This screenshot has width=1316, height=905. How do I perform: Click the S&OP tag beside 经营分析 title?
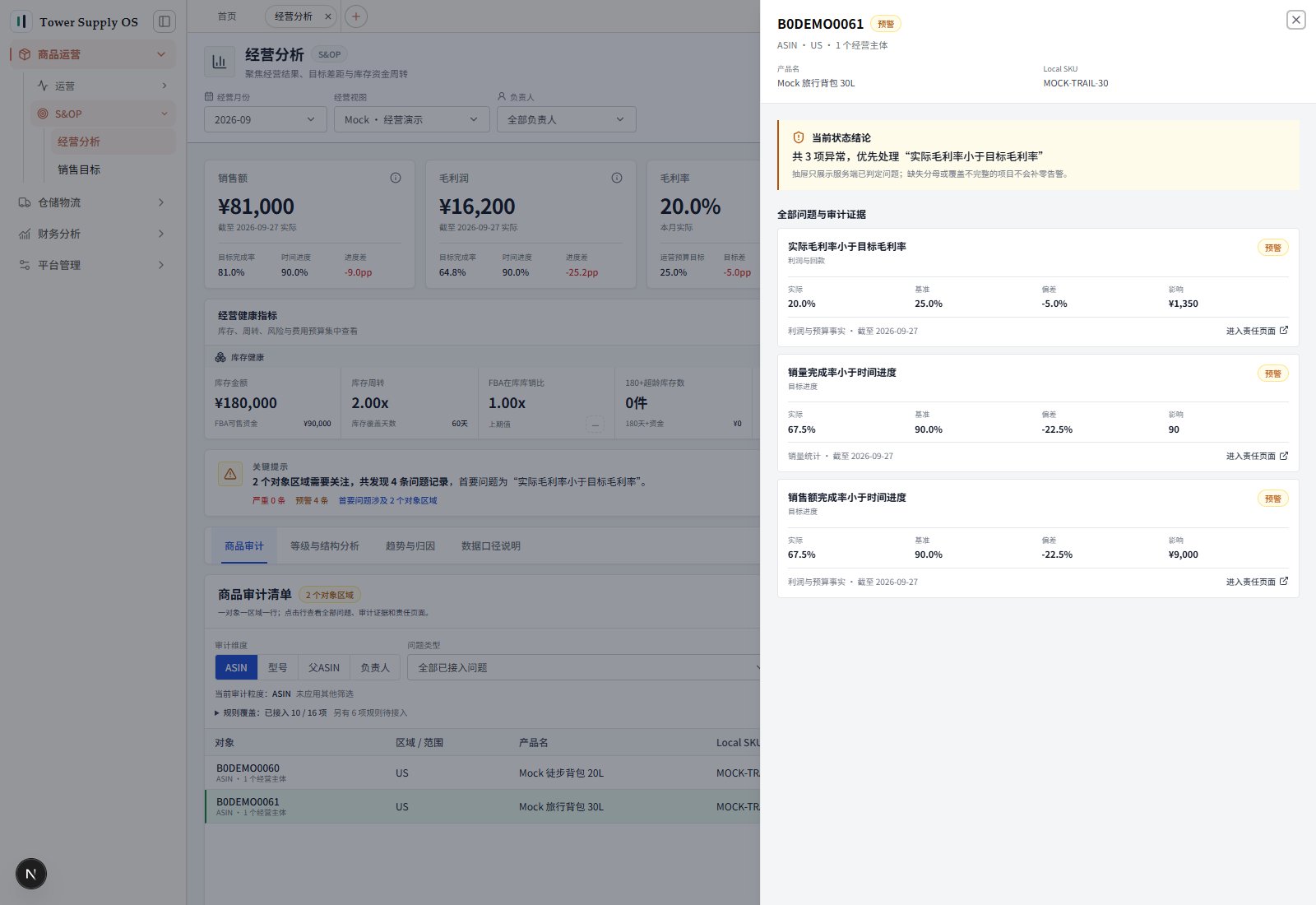coord(329,54)
